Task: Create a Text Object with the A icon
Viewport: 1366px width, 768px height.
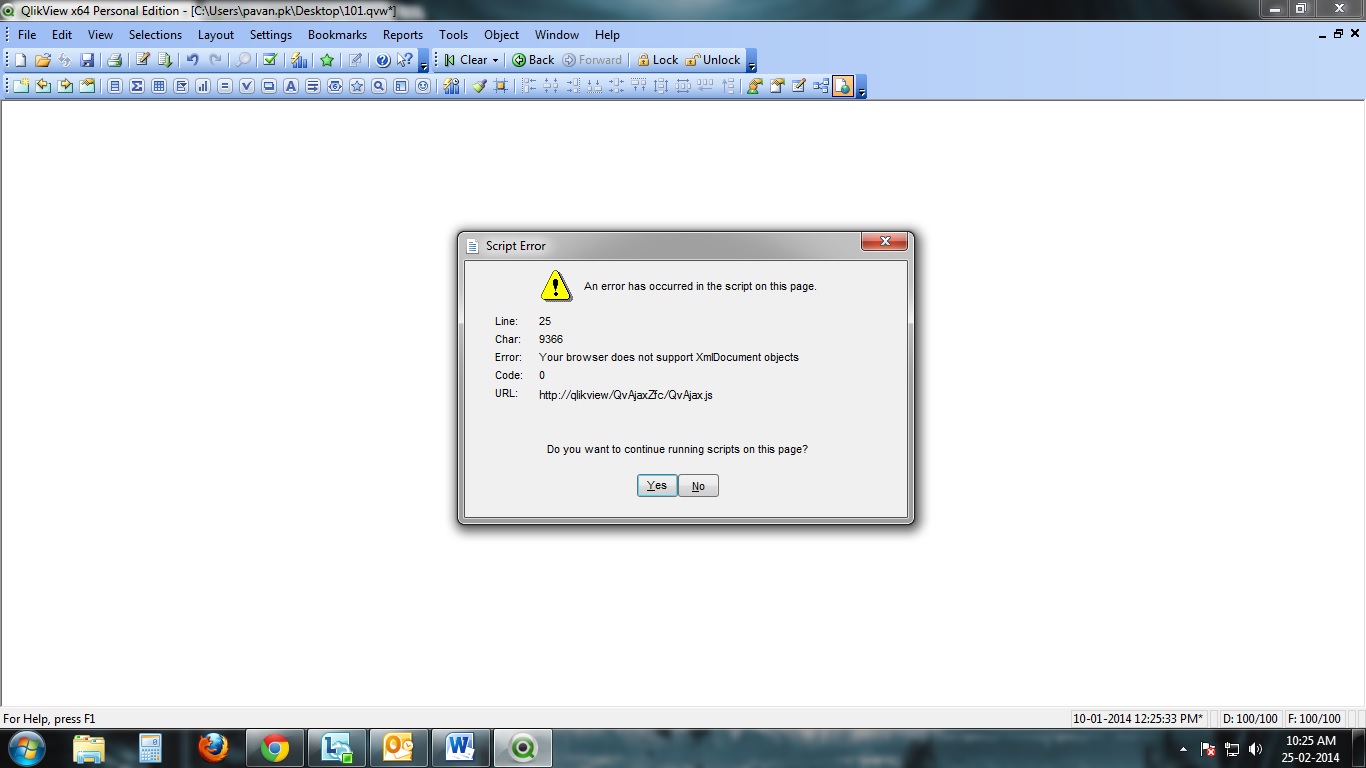Action: (291, 86)
